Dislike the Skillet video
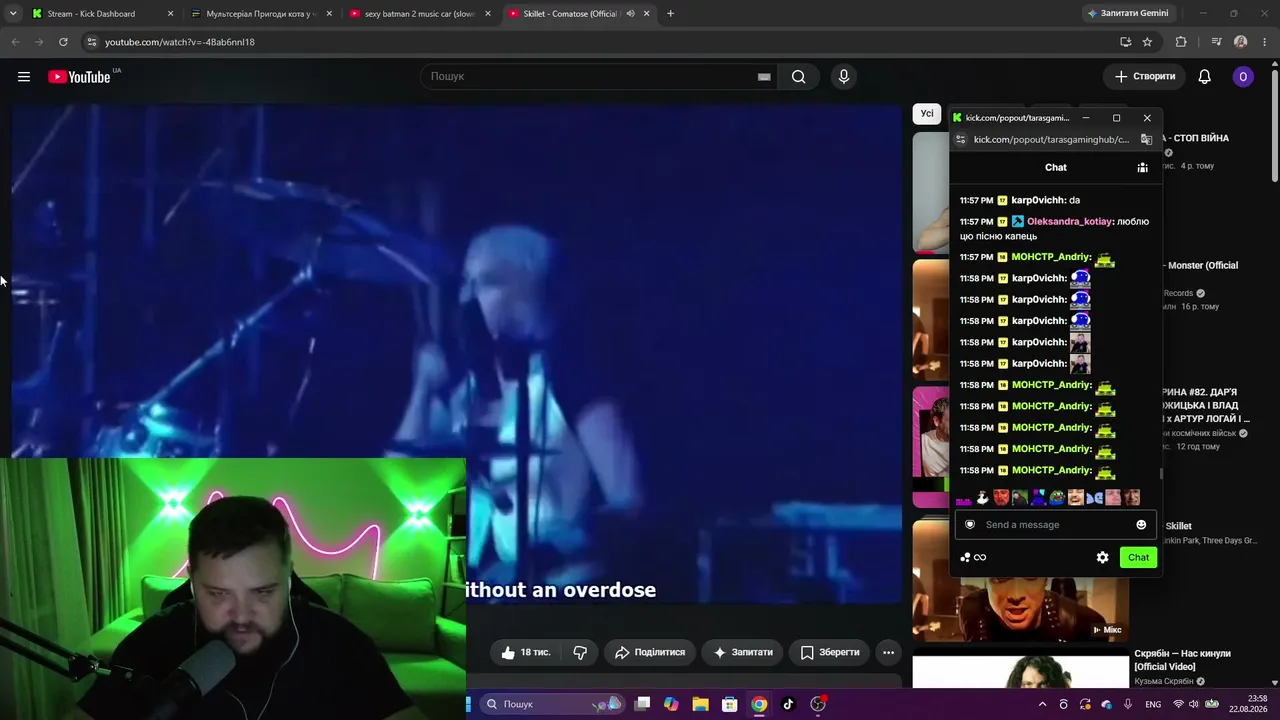The image size is (1280, 720). click(x=580, y=653)
